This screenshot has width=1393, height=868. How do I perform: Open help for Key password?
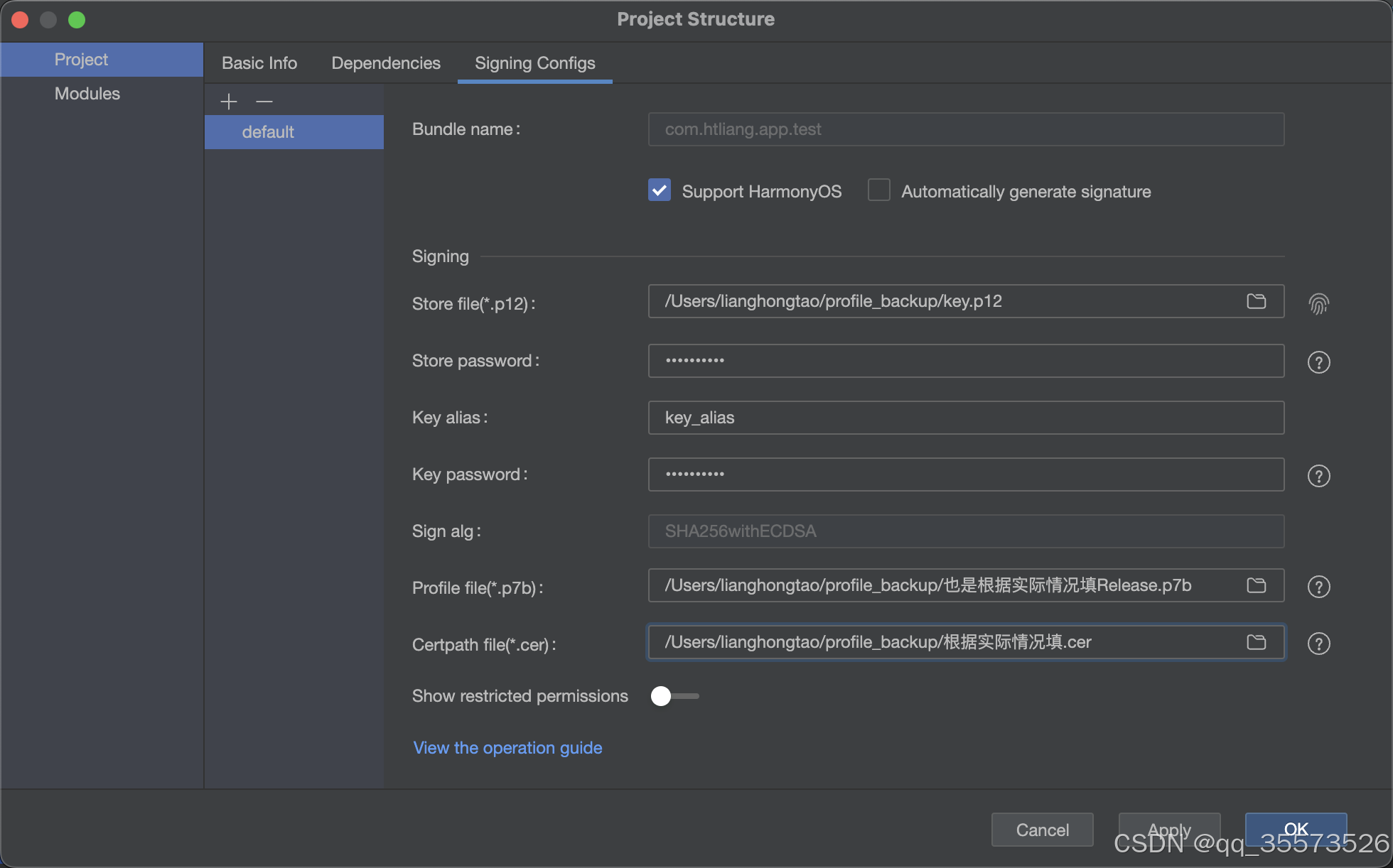pos(1318,476)
